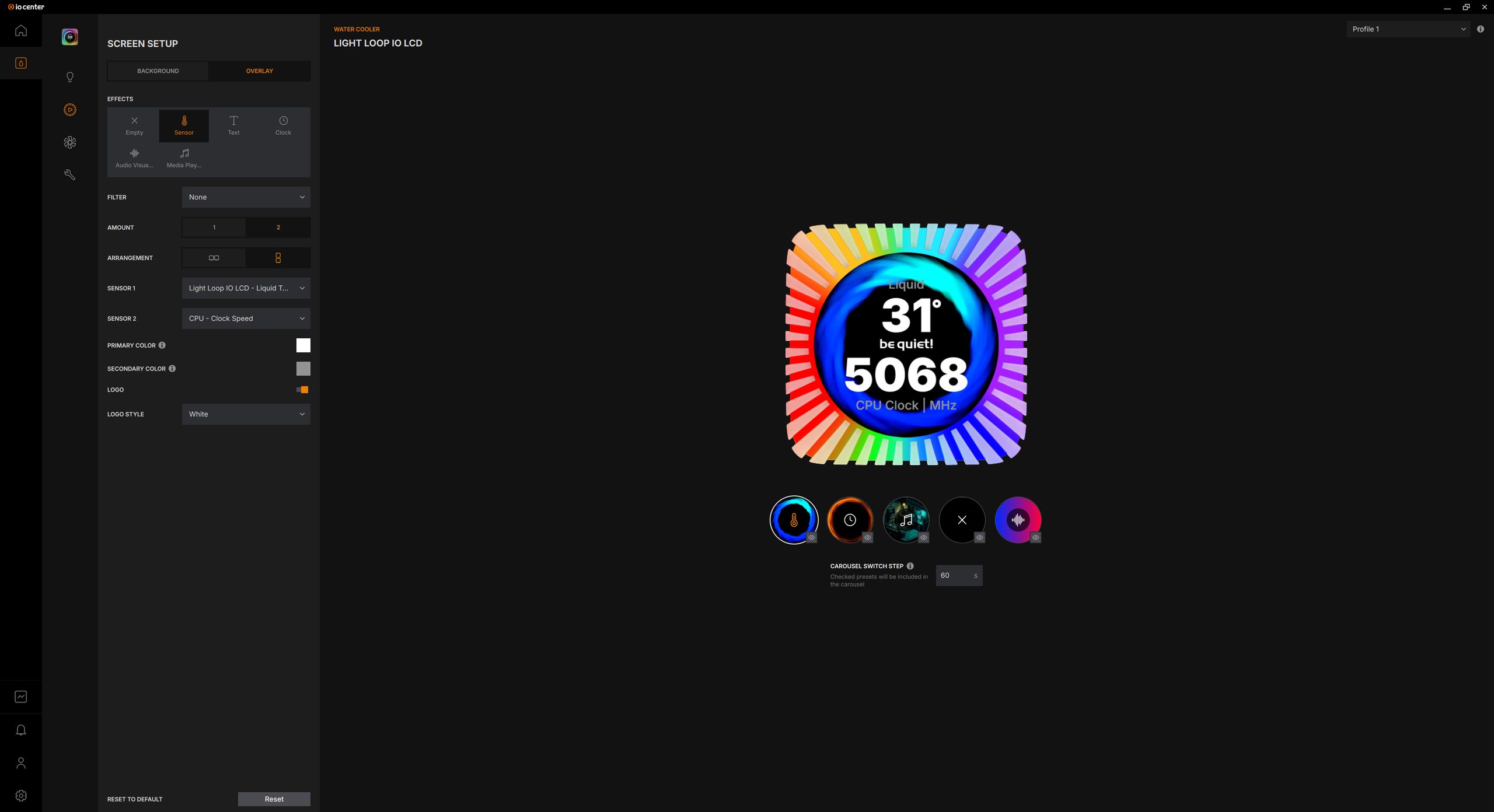Image resolution: width=1494 pixels, height=812 pixels.
Task: Open the notifications bell
Action: [21, 730]
